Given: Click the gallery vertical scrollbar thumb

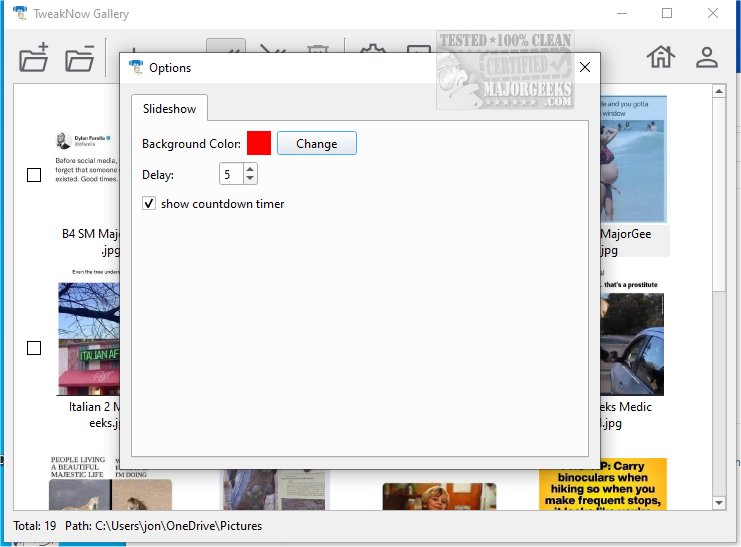Looking at the screenshot, I should (x=719, y=195).
